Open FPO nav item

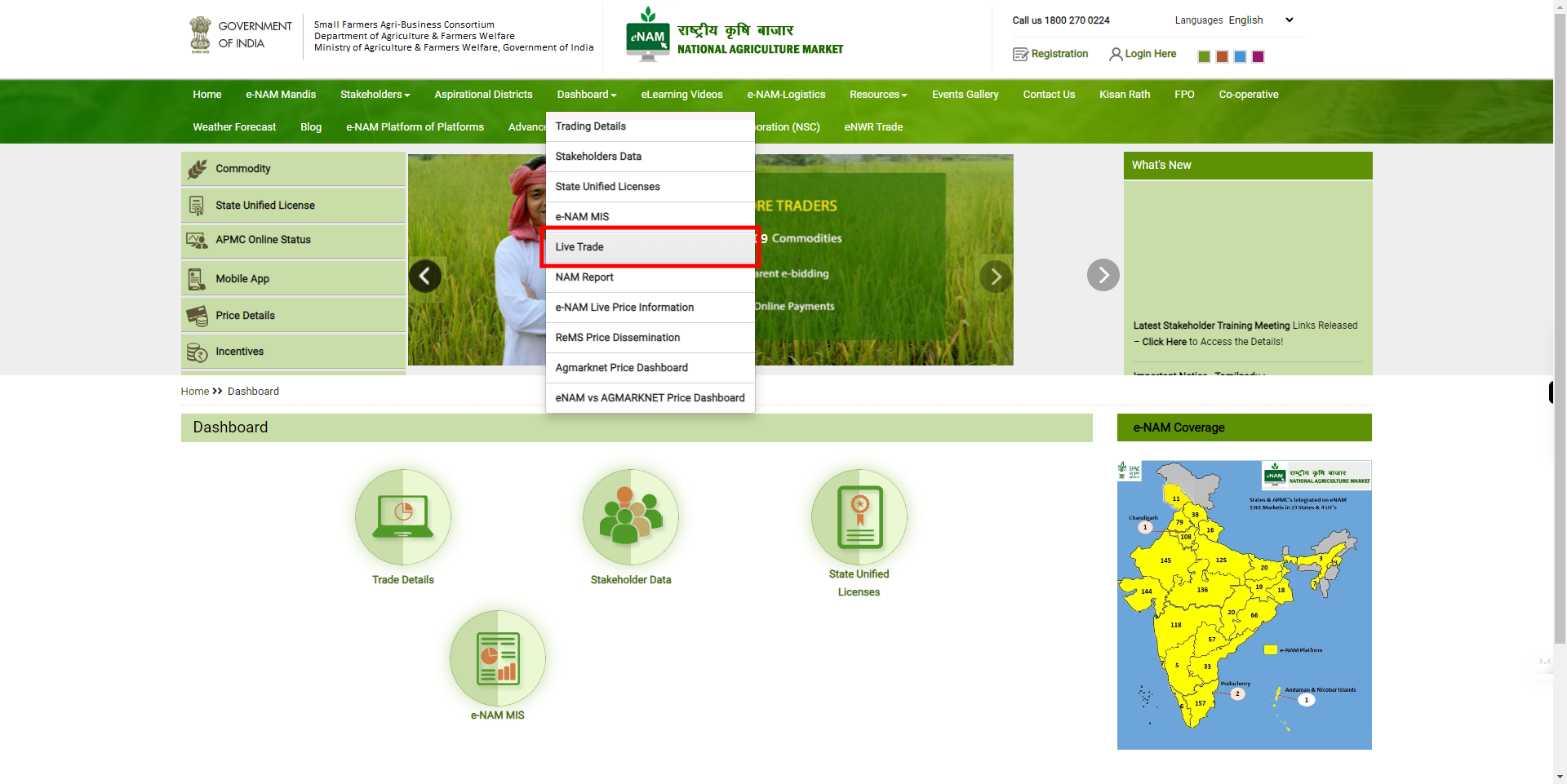pos(1184,95)
